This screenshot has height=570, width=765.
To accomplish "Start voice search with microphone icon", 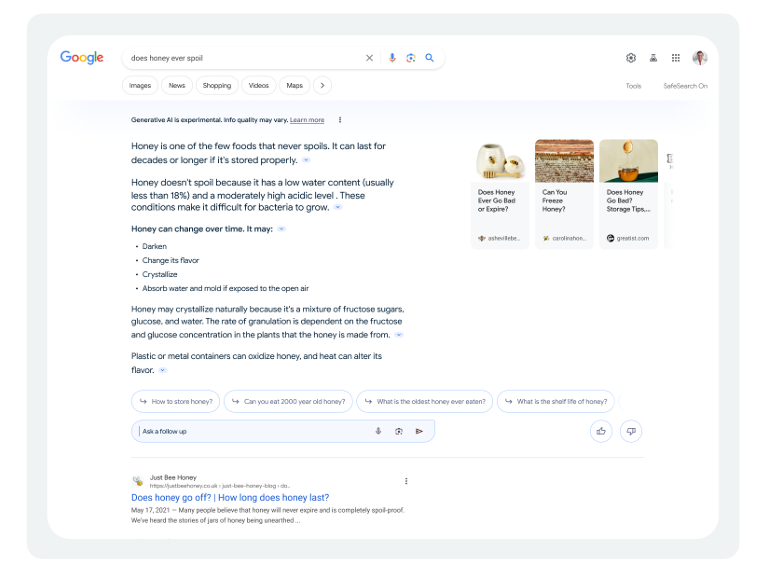I will 392,58.
